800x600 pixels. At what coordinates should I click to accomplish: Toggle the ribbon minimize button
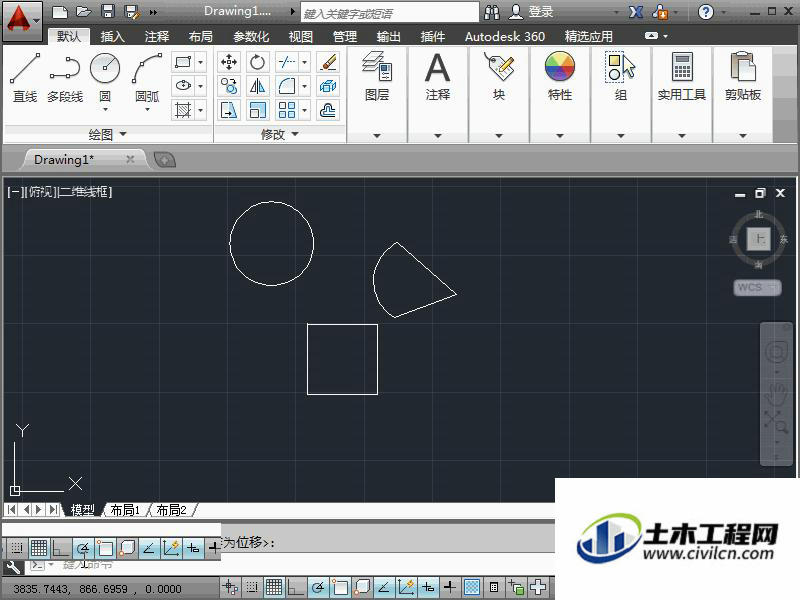pos(652,36)
